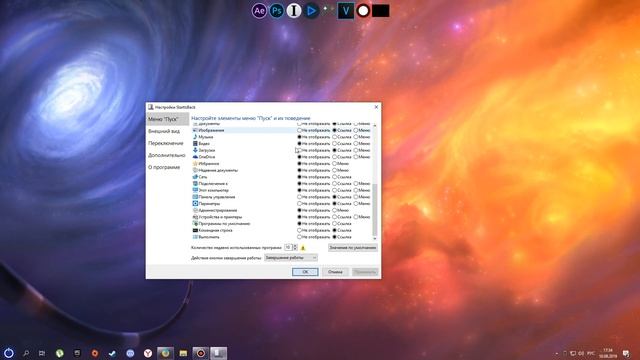Open Task View on the taskbar
The image size is (640, 360).
point(42,353)
